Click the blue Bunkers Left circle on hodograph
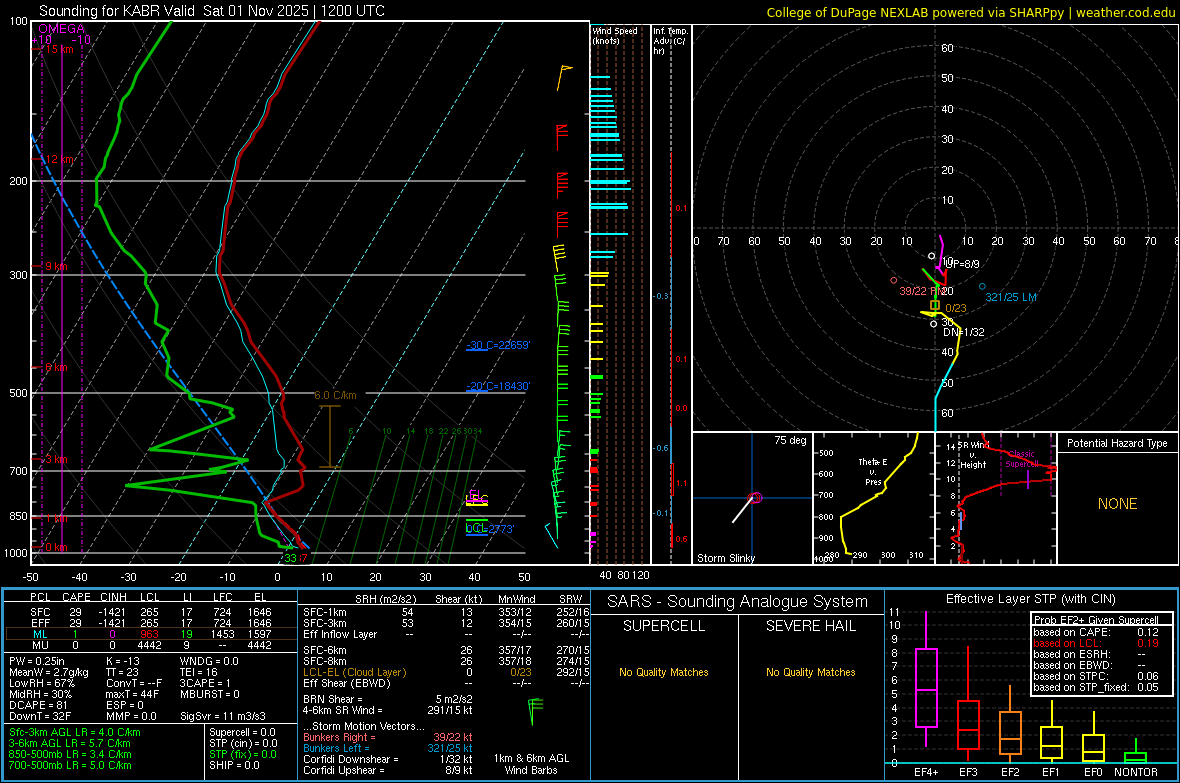Screen dimensions: 1180x783 (x=982, y=286)
